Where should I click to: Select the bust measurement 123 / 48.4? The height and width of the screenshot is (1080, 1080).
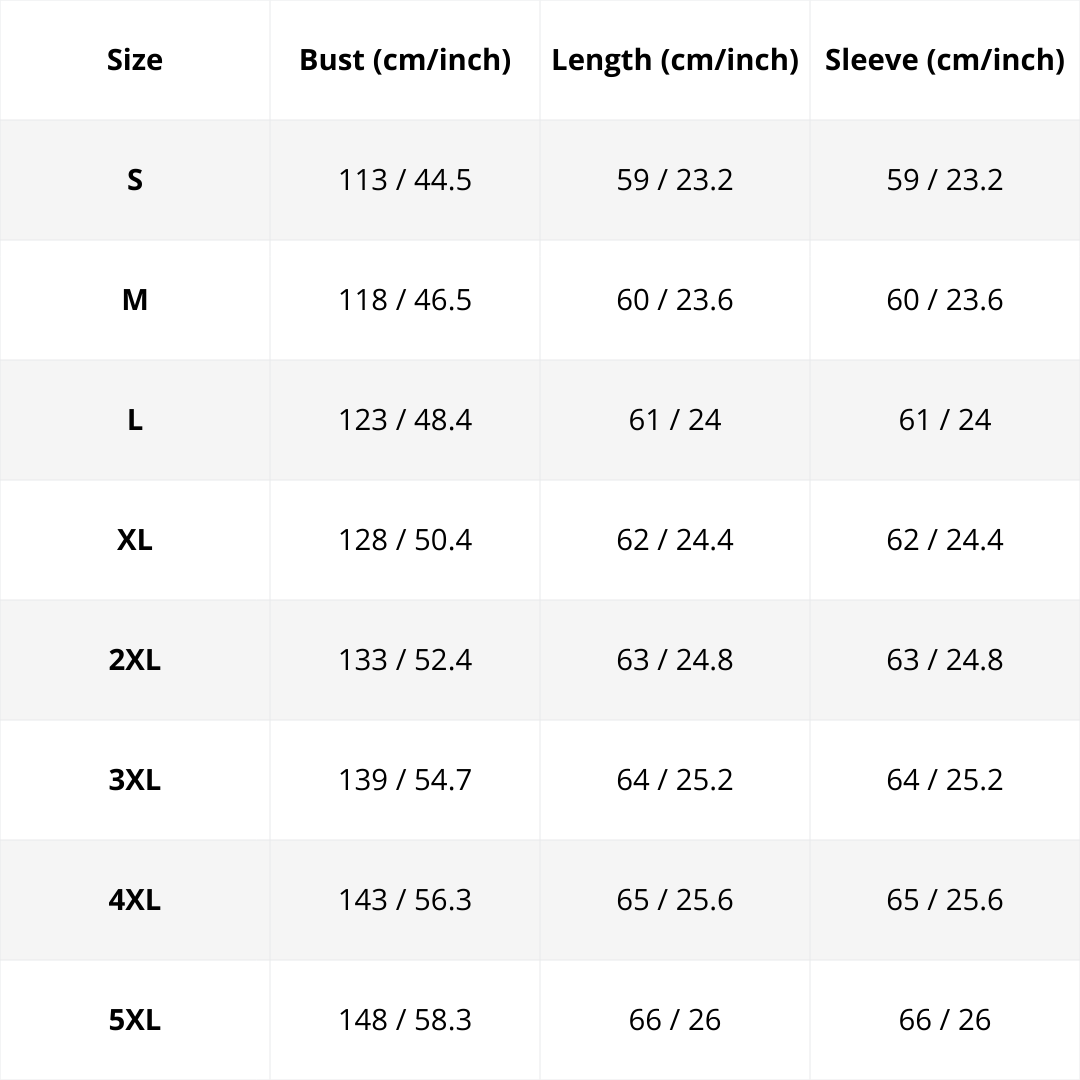tap(405, 420)
